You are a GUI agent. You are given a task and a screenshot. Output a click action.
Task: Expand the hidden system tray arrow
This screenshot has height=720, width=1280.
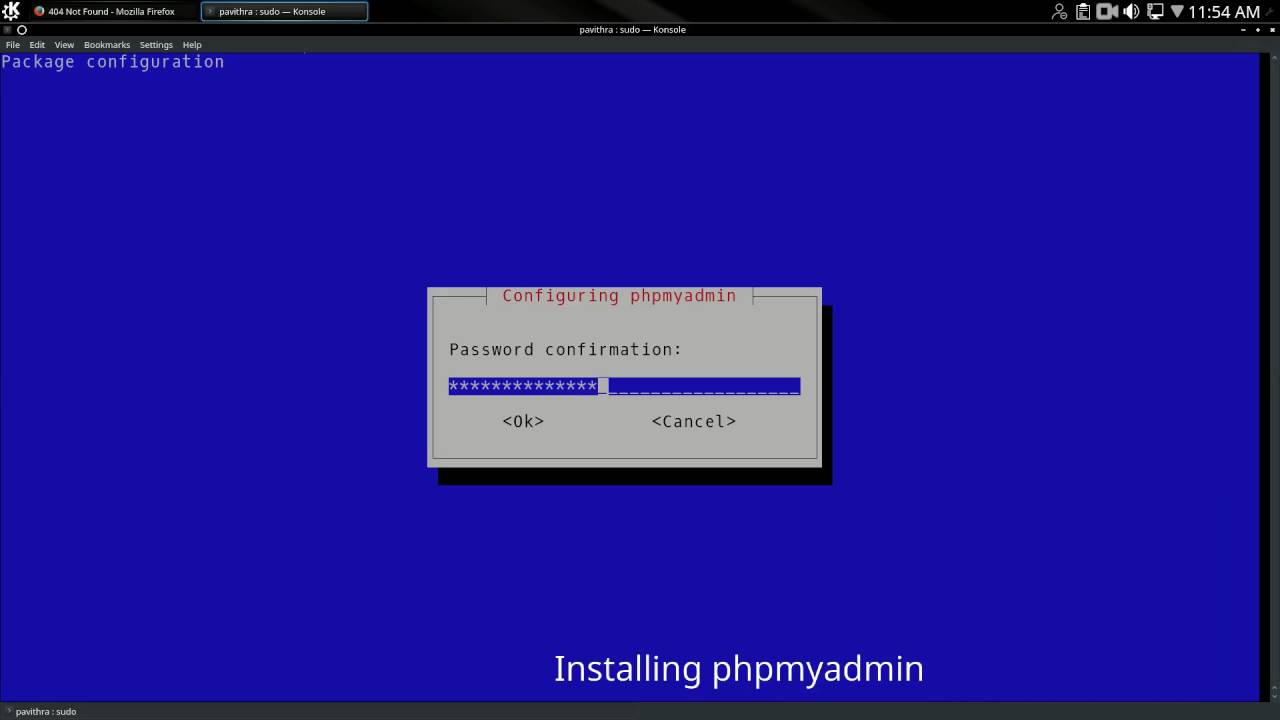click(1177, 12)
